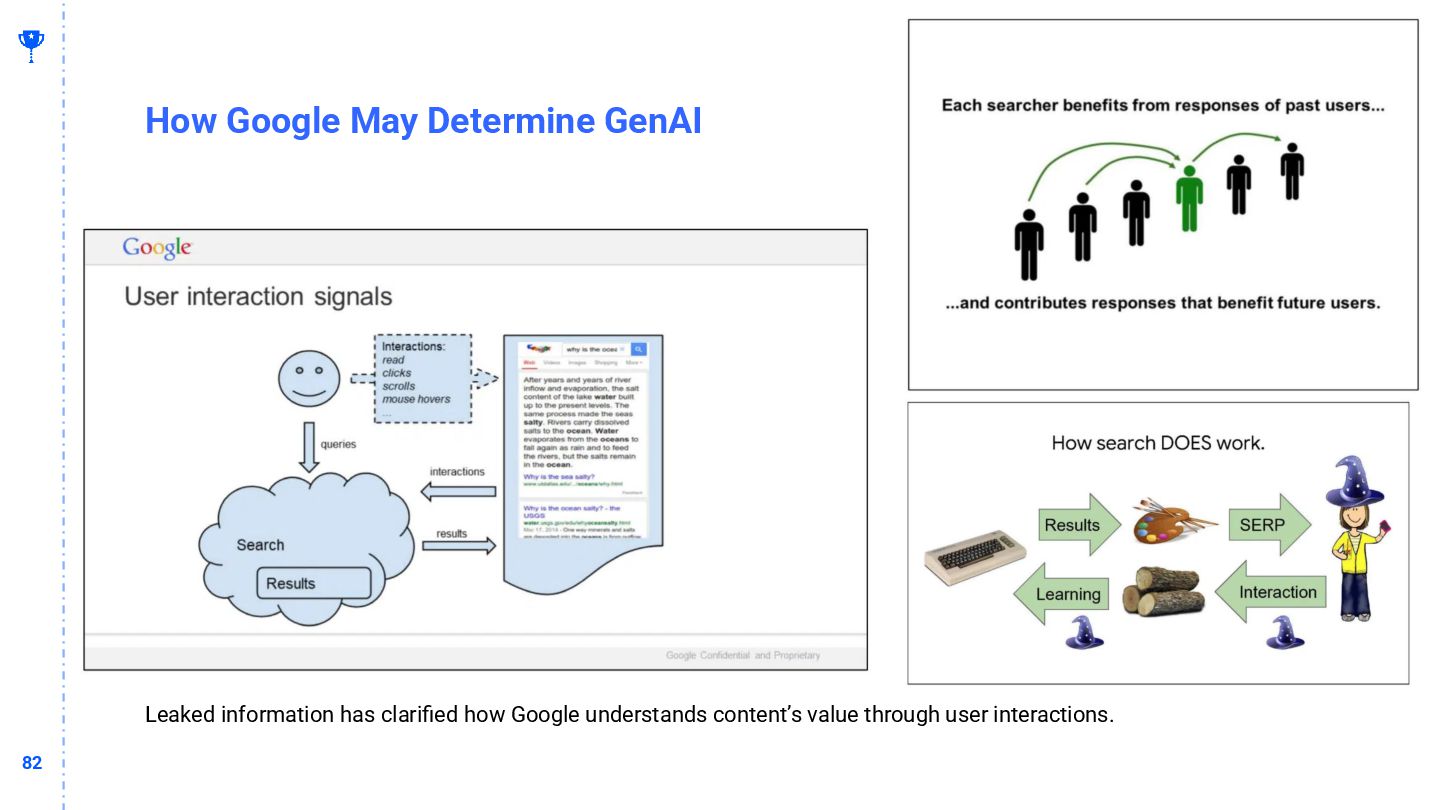Image resolution: width=1440 pixels, height=810 pixels.
Task: Click the blue search button in SERP mockup
Action: point(639,349)
